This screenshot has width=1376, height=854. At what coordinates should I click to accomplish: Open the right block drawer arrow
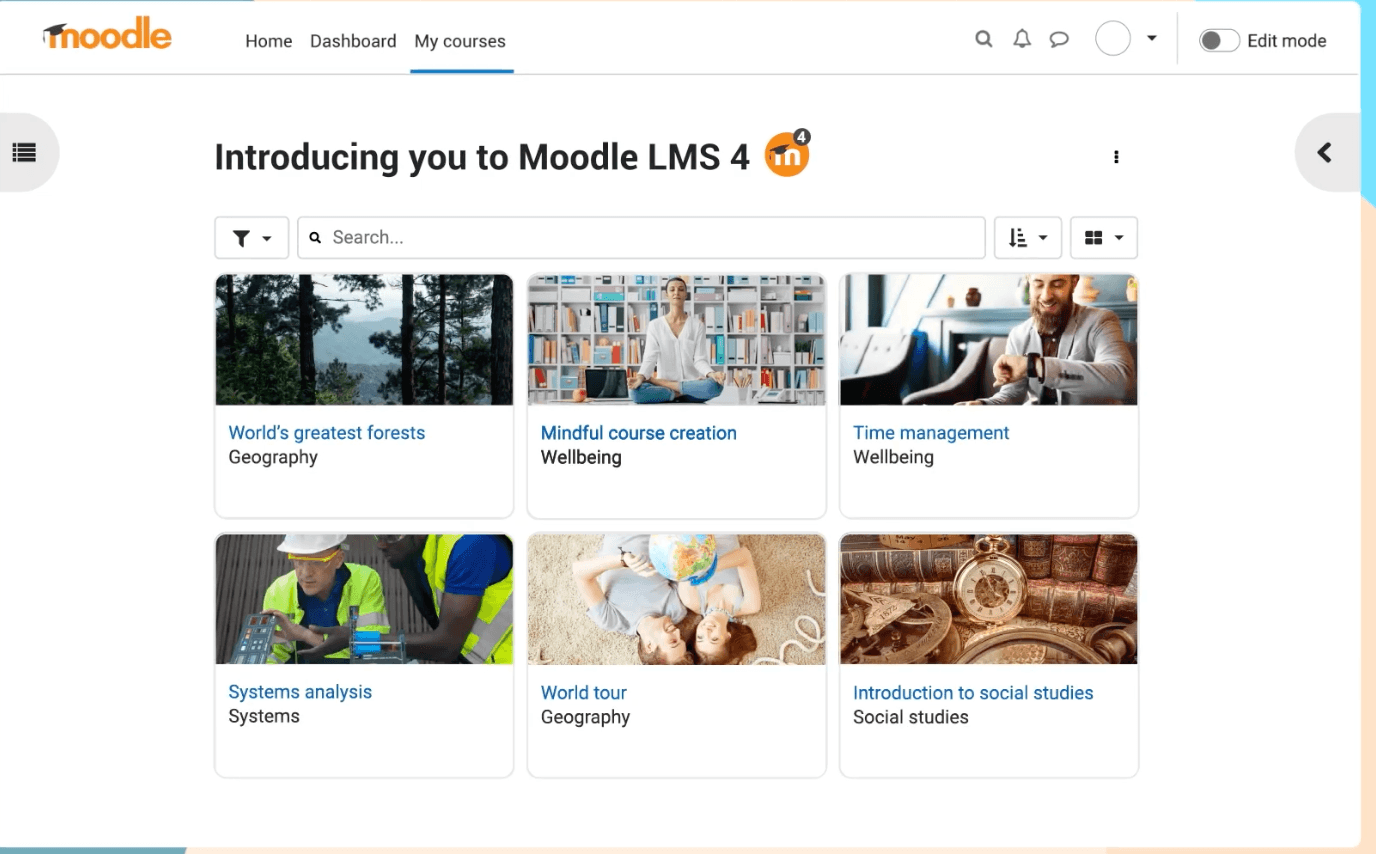click(1325, 153)
